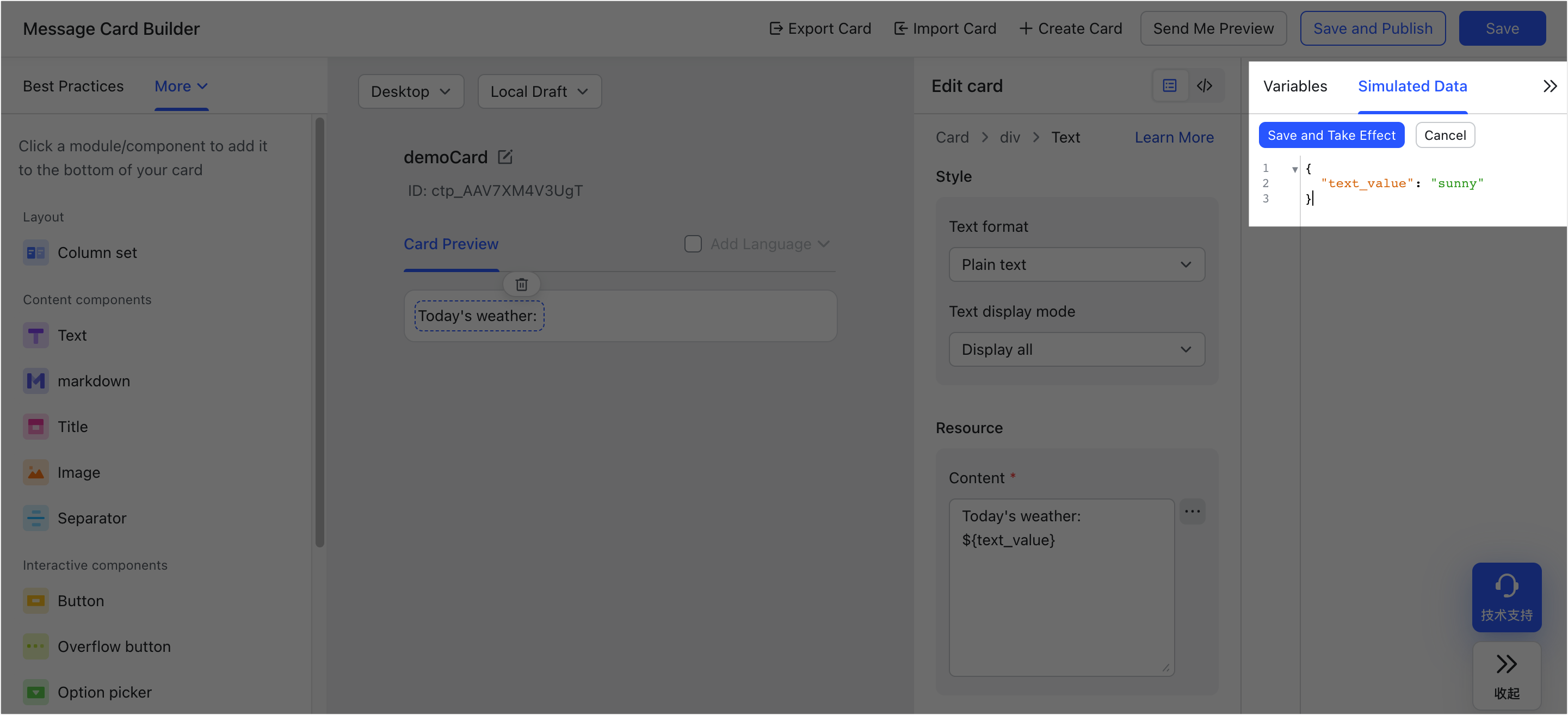The width and height of the screenshot is (1568, 715).
Task: Expand the Add Language chevron
Action: 824,244
